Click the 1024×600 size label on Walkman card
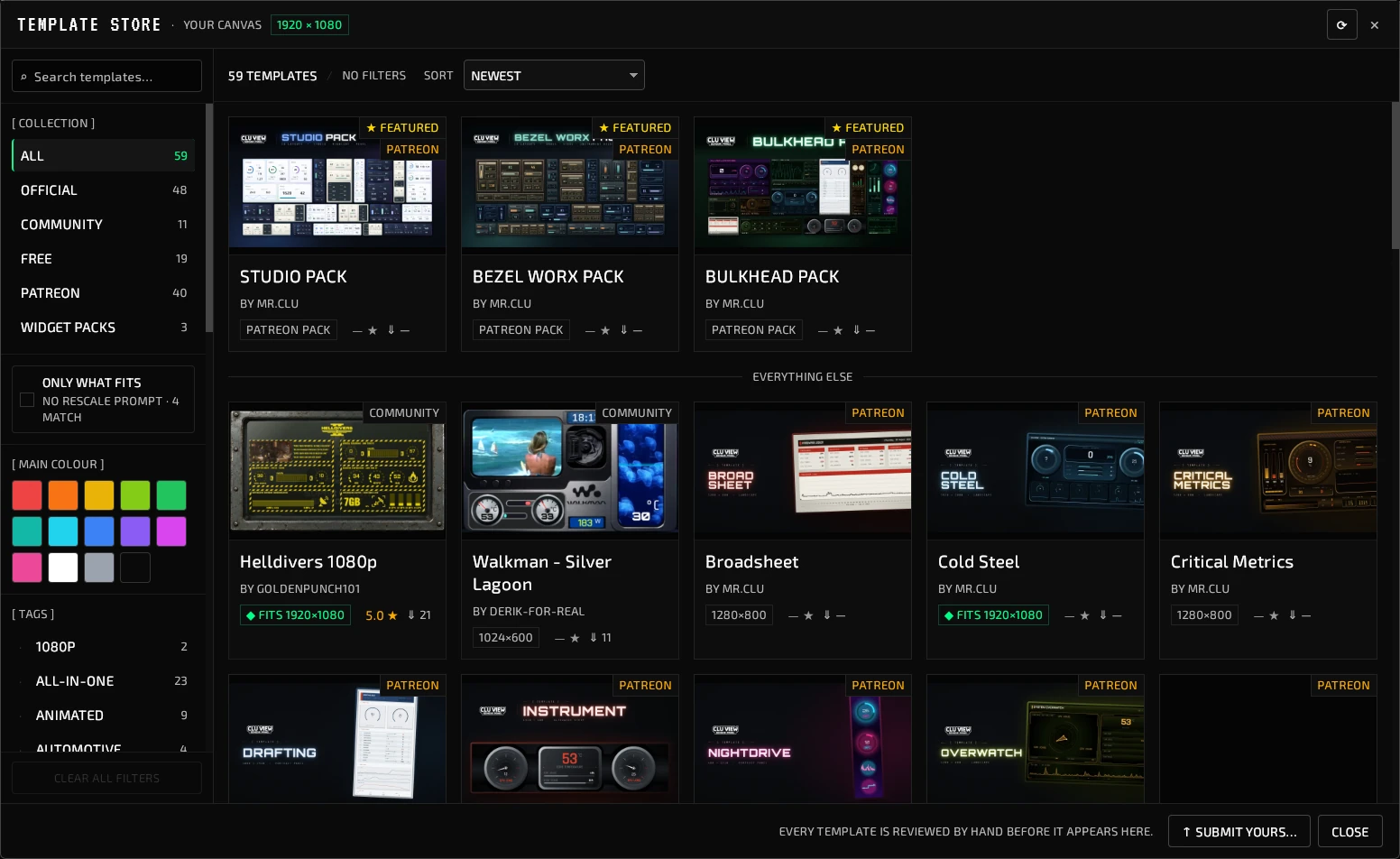This screenshot has width=1400, height=859. point(505,638)
